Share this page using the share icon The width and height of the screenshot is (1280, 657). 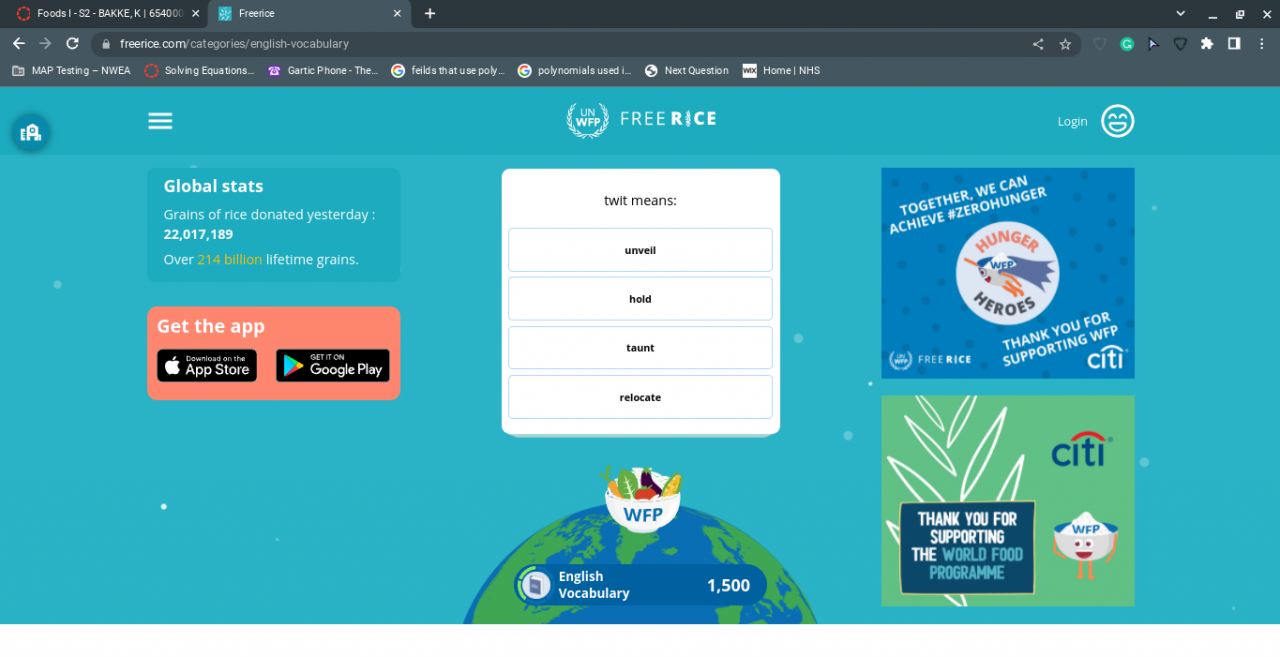pyautogui.click(x=1038, y=44)
